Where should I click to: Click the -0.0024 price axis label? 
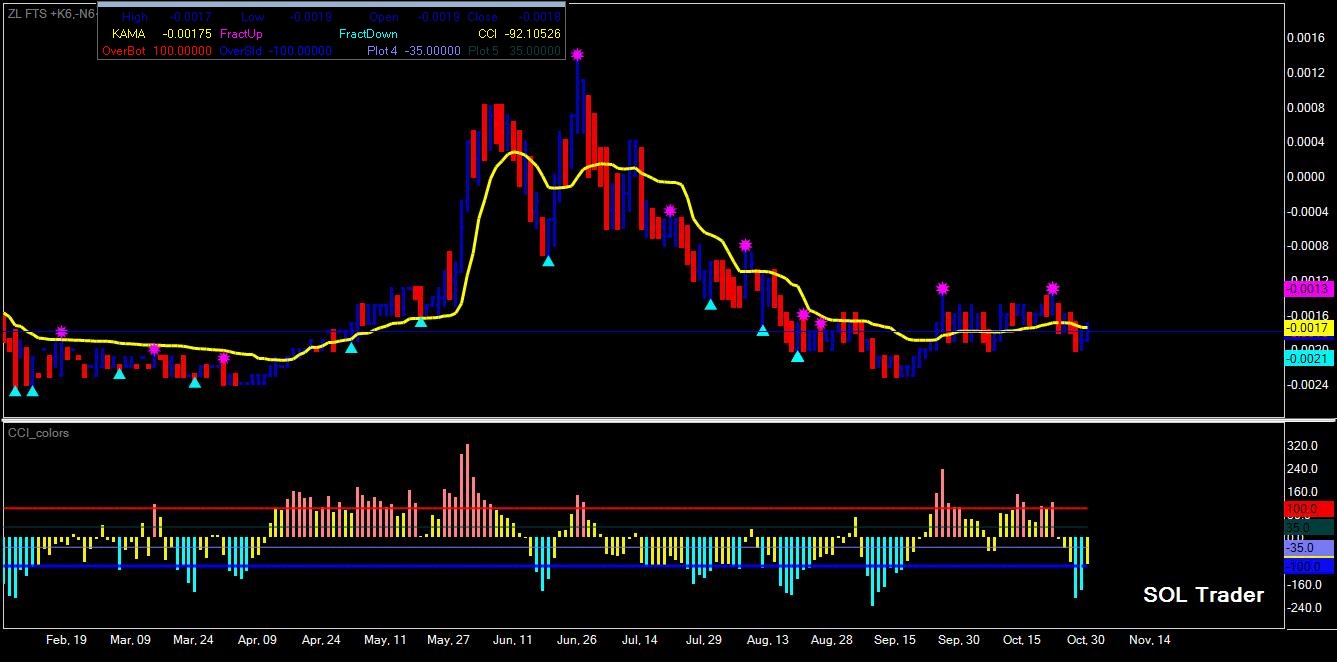pos(1309,384)
